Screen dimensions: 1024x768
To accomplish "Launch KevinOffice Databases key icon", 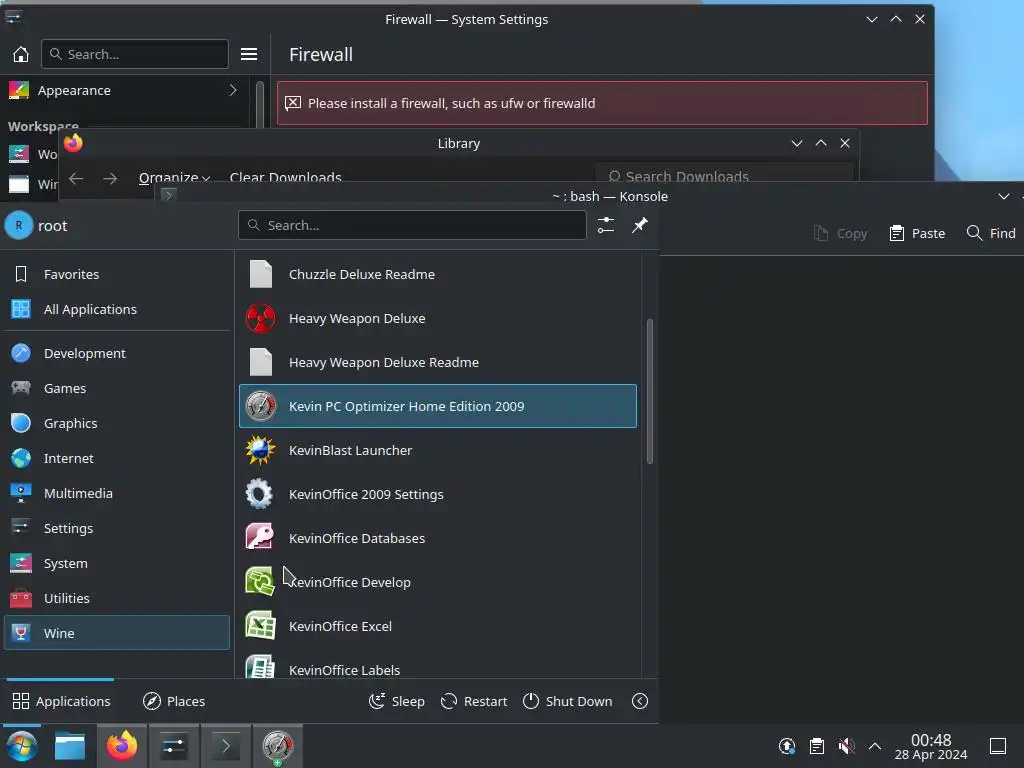I will coord(260,537).
